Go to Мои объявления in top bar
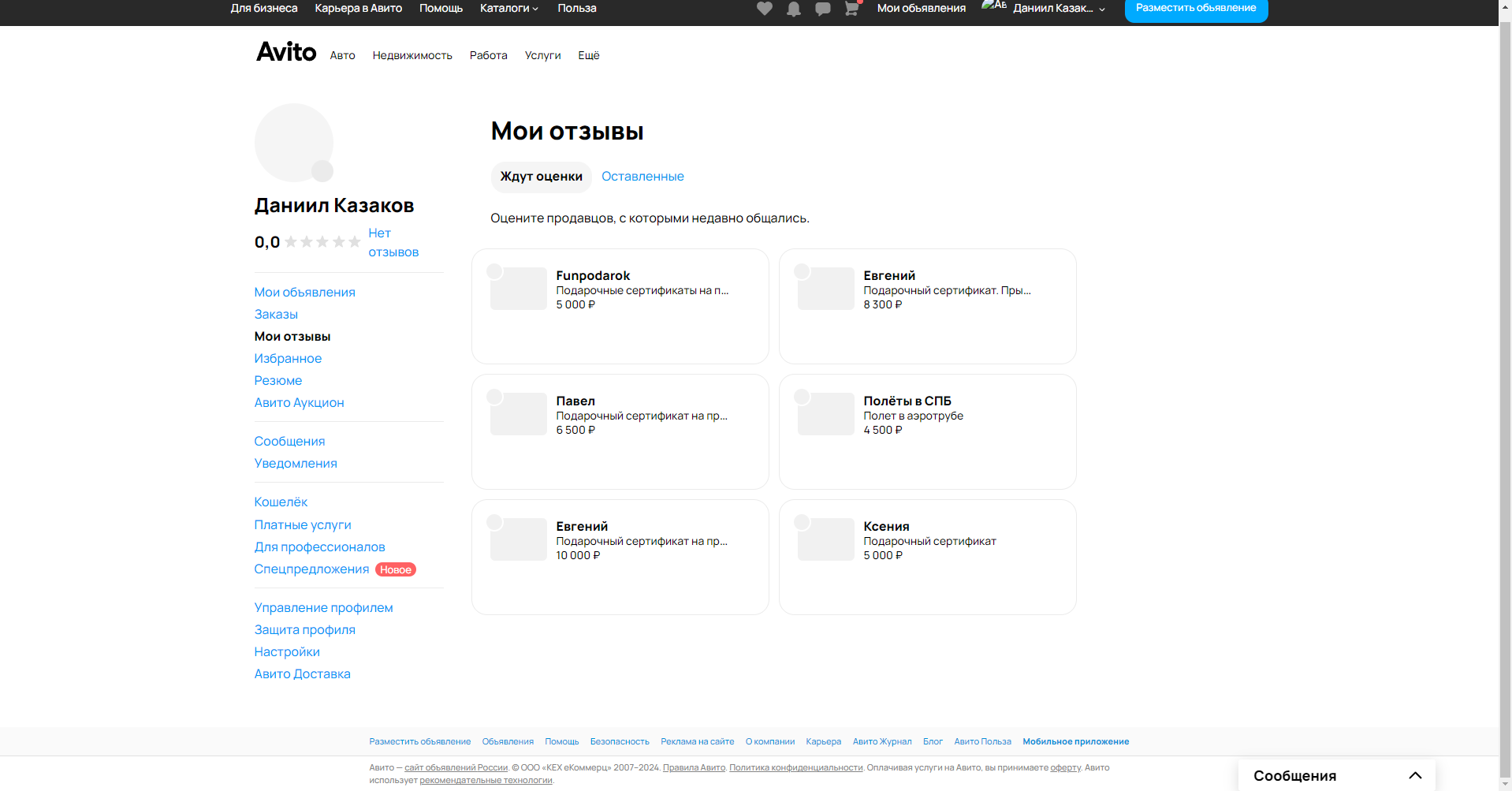The width and height of the screenshot is (1512, 791). [922, 9]
